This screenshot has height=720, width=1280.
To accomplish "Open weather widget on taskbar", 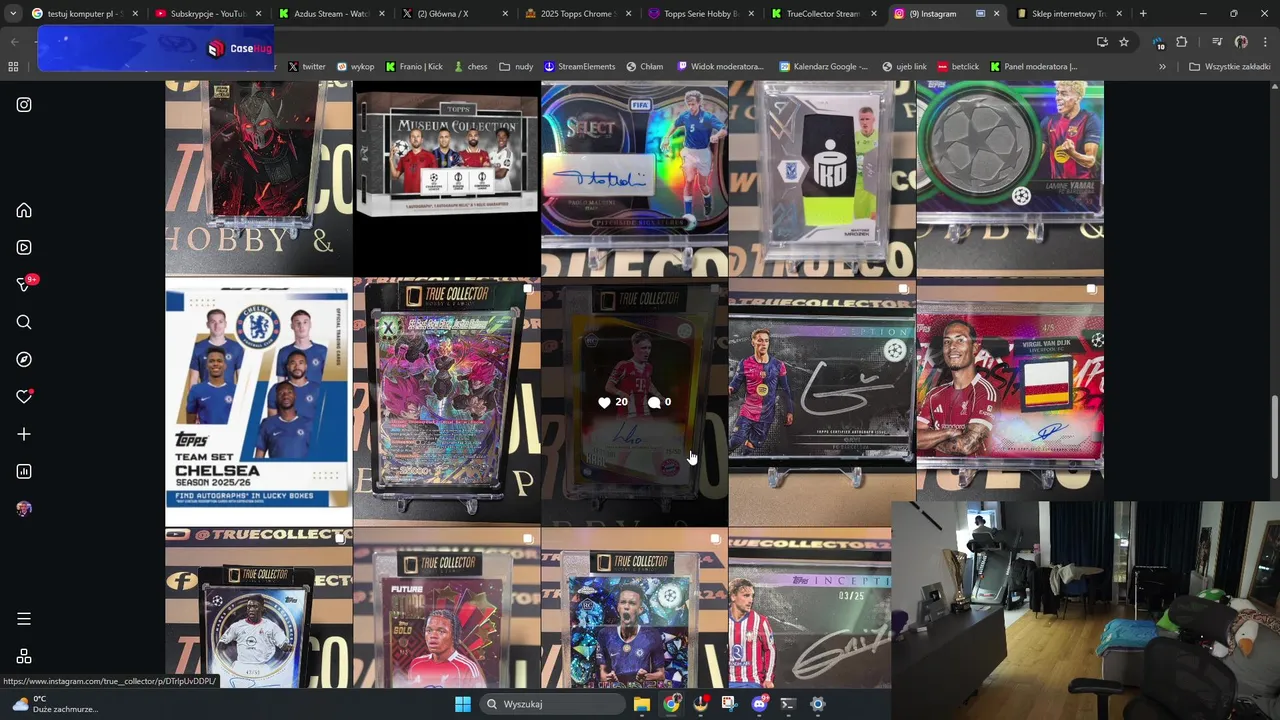I will pos(58,704).
